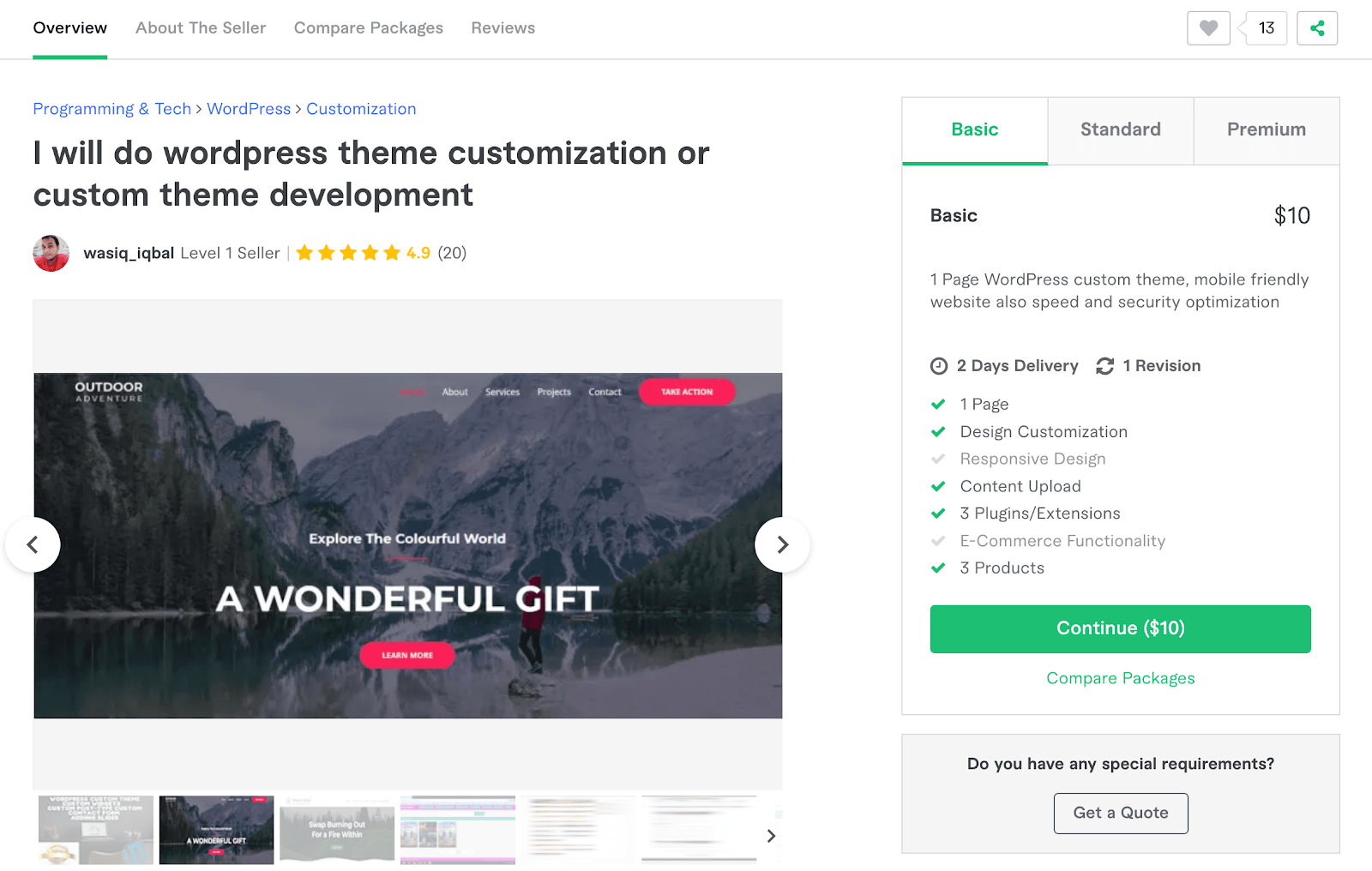
Task: Click the five-star rating icons
Action: tap(348, 253)
